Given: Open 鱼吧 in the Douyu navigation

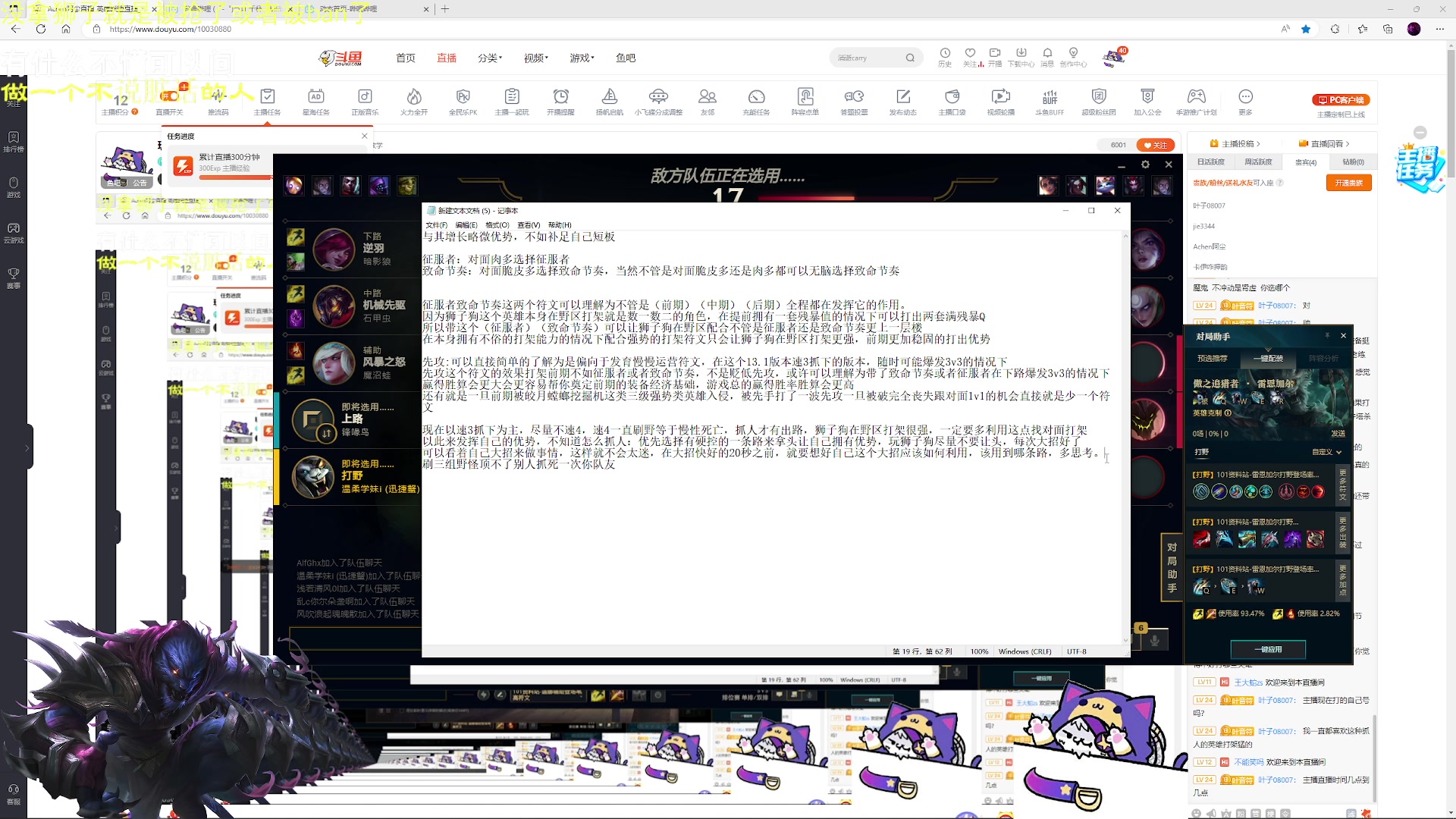Looking at the screenshot, I should click(626, 58).
